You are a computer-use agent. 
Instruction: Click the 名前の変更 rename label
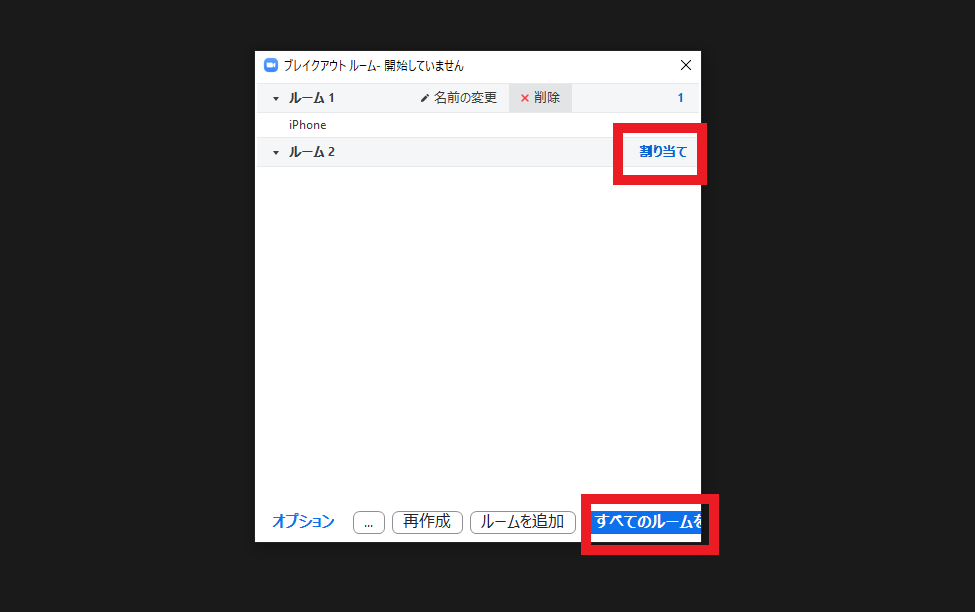coord(465,98)
